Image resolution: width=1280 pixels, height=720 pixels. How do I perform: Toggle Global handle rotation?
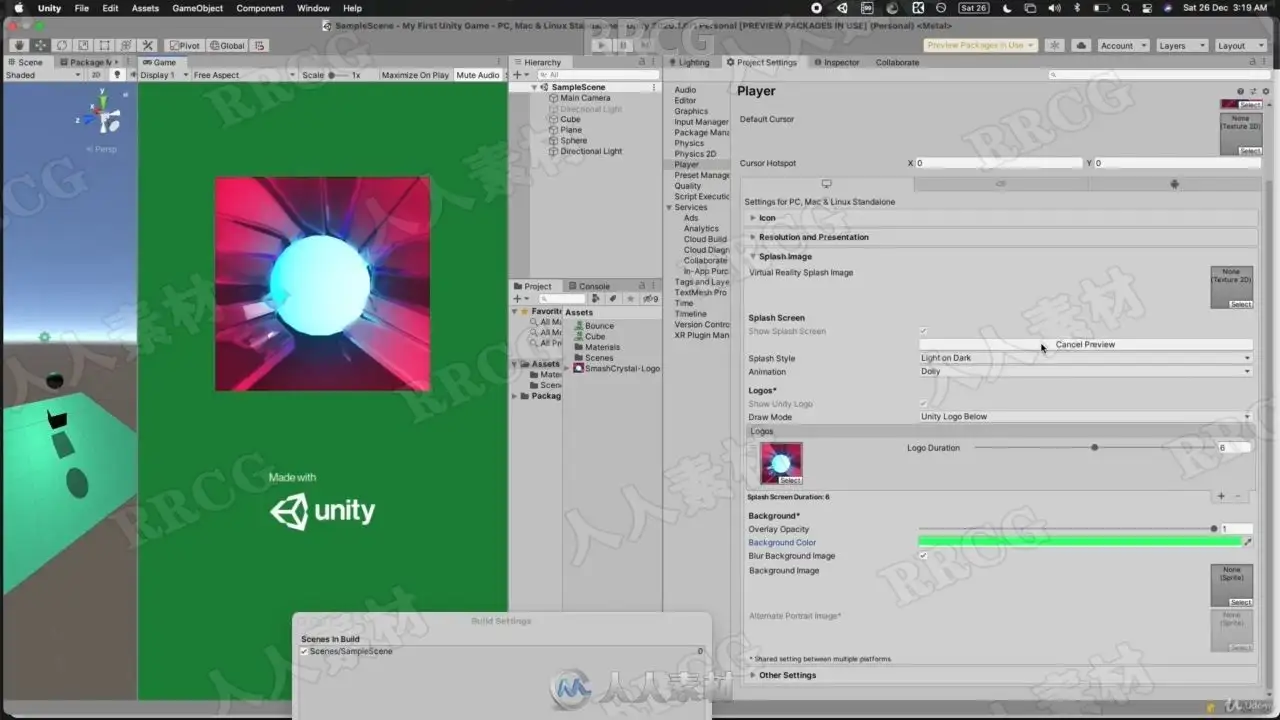point(227,45)
